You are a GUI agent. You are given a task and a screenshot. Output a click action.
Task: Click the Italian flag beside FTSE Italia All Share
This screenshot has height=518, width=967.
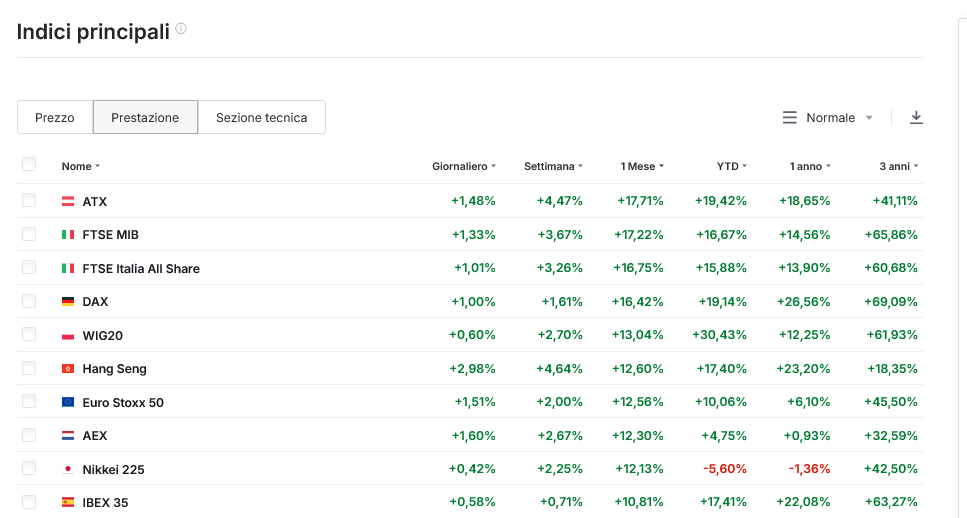68,268
